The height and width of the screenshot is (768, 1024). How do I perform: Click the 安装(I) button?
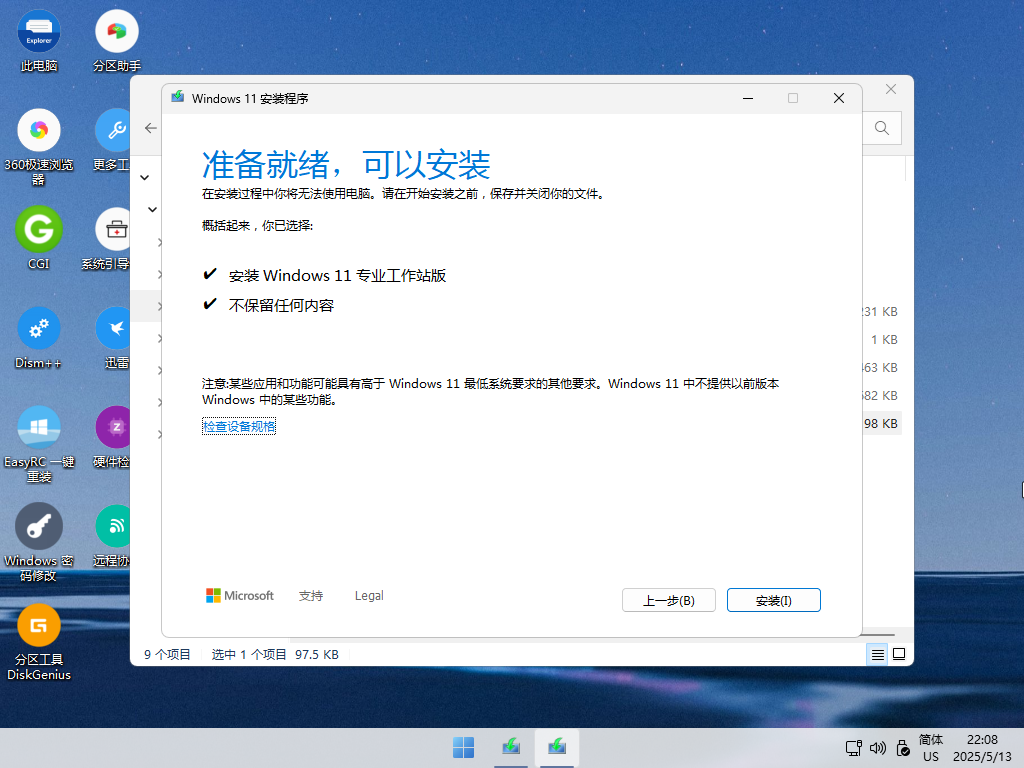(774, 600)
